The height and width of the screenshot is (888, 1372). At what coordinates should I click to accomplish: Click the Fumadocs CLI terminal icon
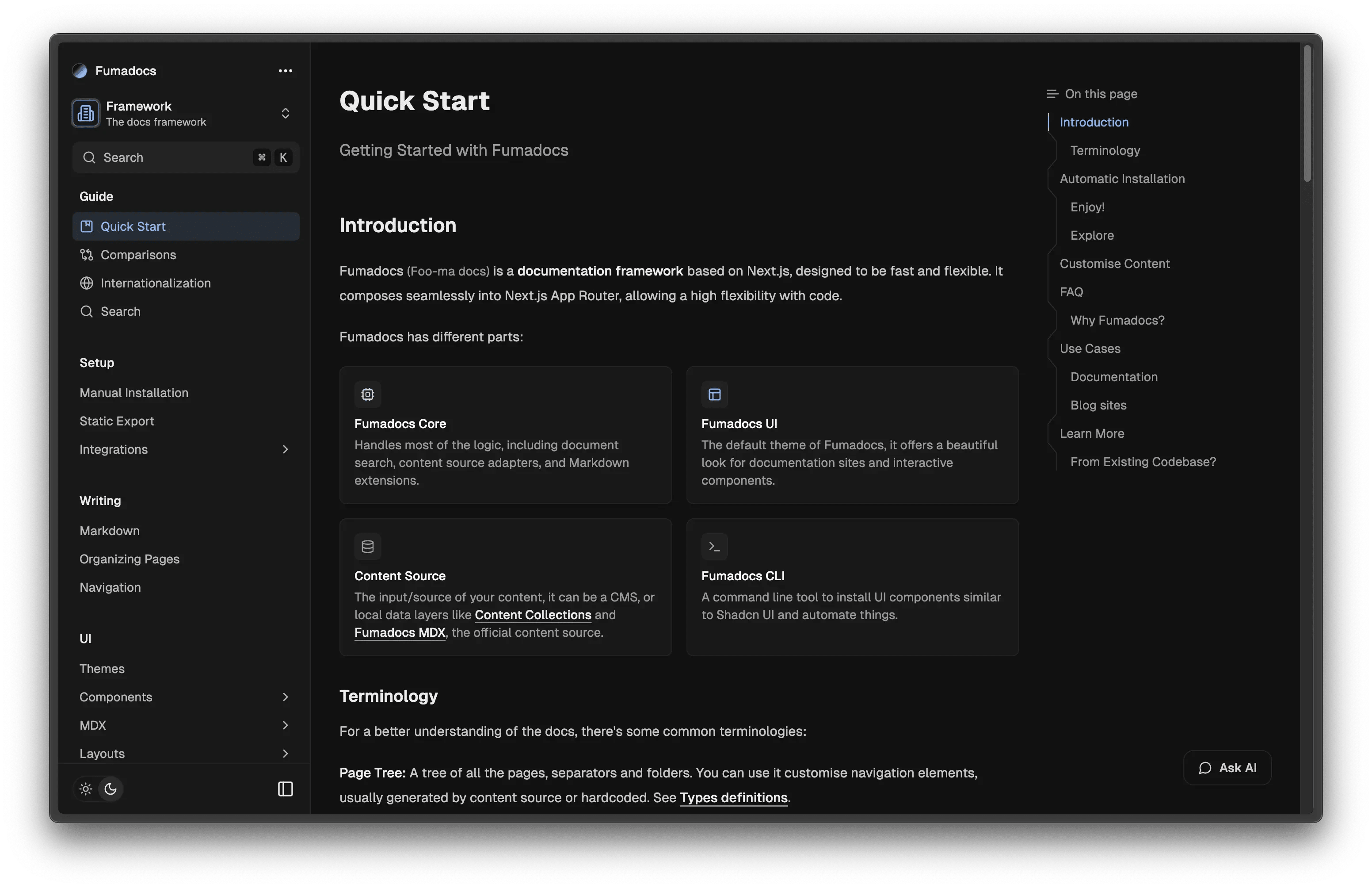(715, 547)
